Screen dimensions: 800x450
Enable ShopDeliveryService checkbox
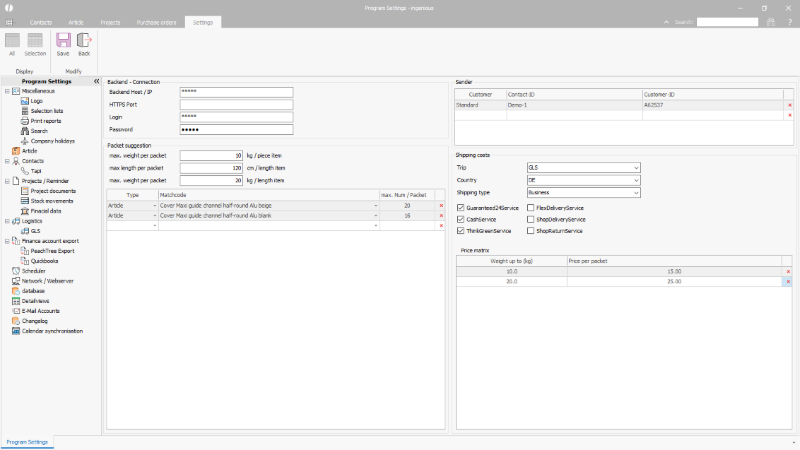531,219
